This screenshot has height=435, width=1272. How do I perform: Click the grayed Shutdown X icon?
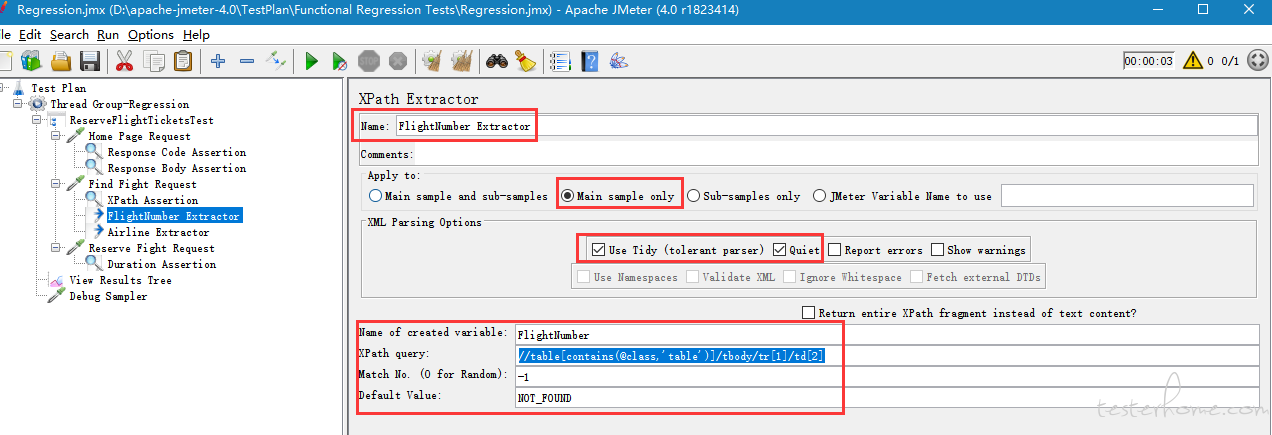[x=398, y=61]
